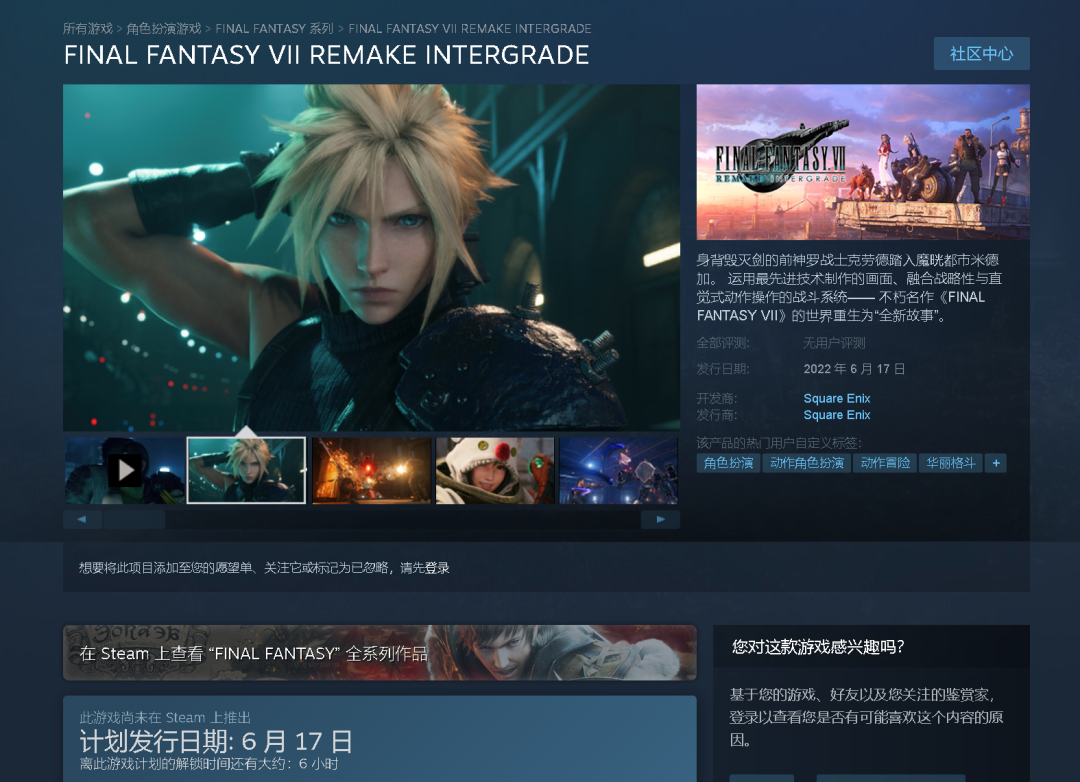Play the trailer video thumbnail
The image size is (1080, 782).
[x=125, y=471]
